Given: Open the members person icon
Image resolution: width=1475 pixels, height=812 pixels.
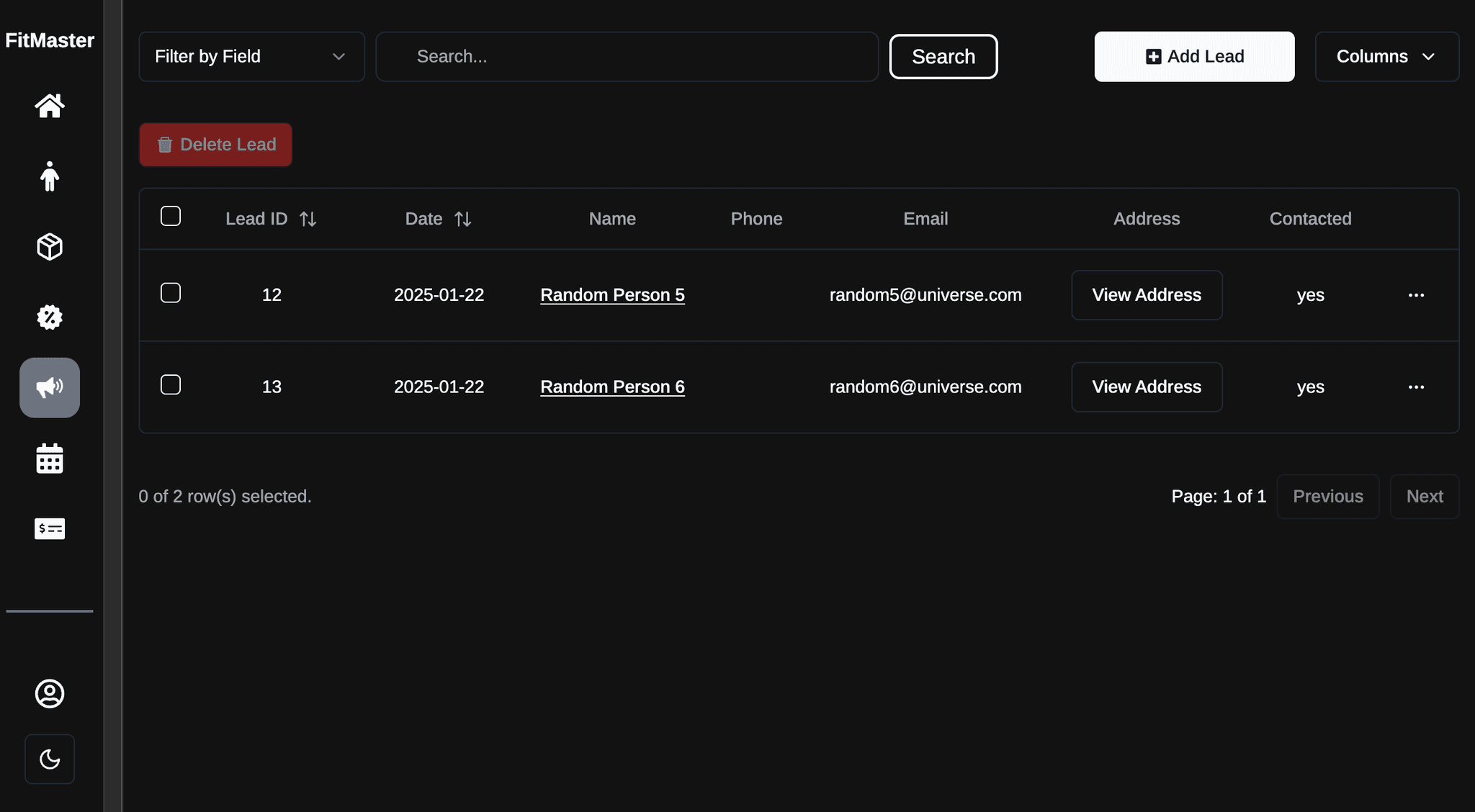Looking at the screenshot, I should click(50, 176).
